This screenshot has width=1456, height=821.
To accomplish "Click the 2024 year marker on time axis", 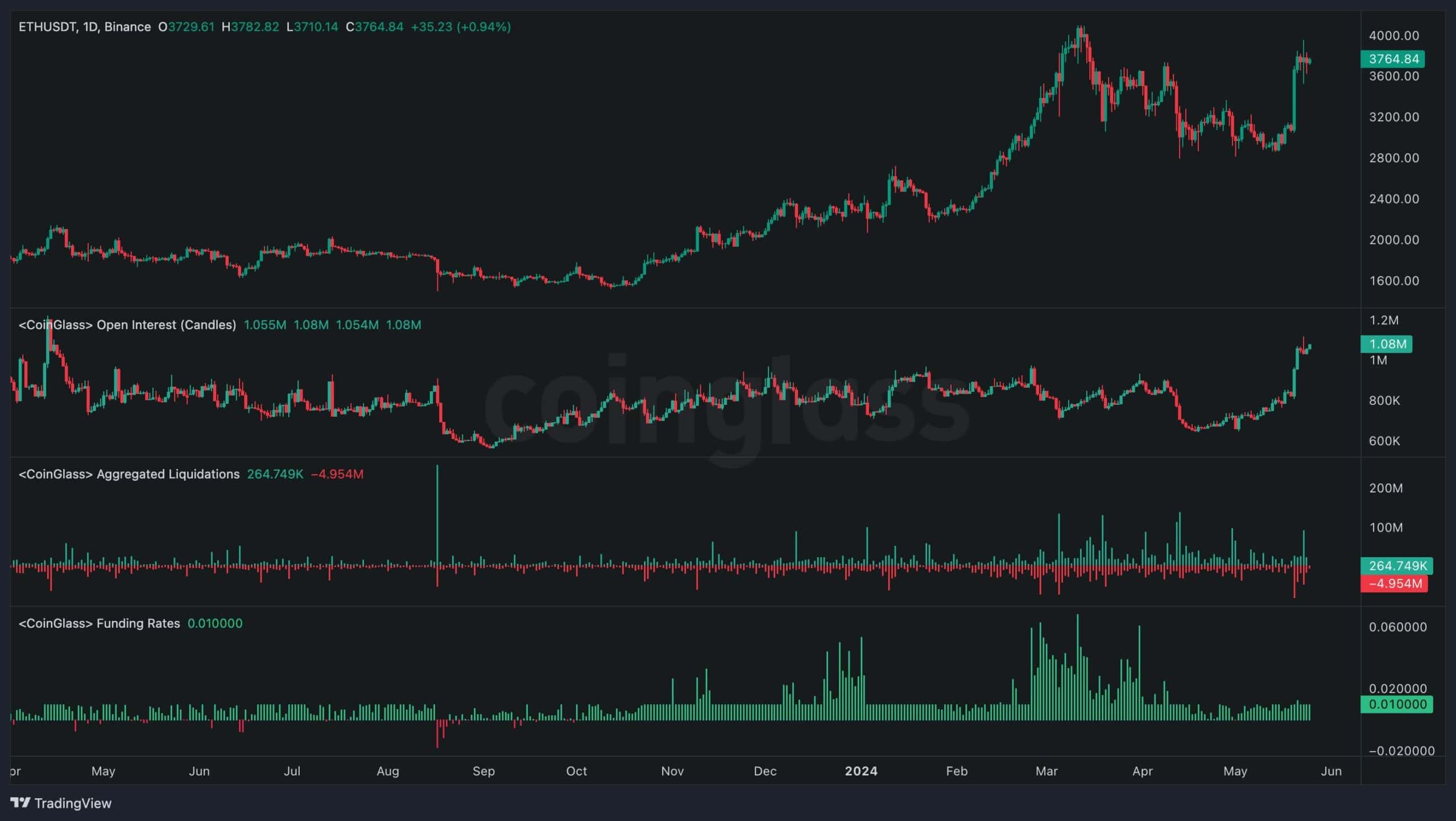I will 861,771.
